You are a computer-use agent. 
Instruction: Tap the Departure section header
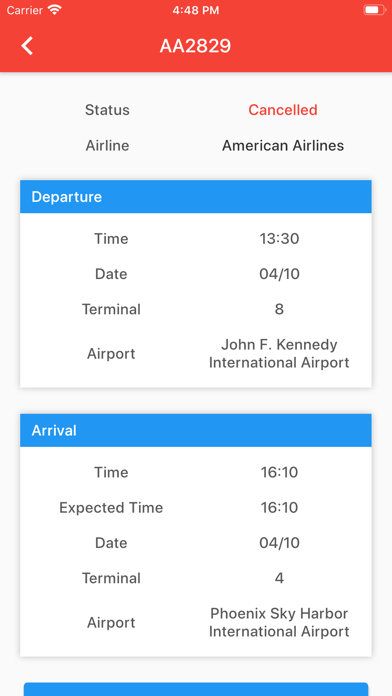pyautogui.click(x=196, y=197)
